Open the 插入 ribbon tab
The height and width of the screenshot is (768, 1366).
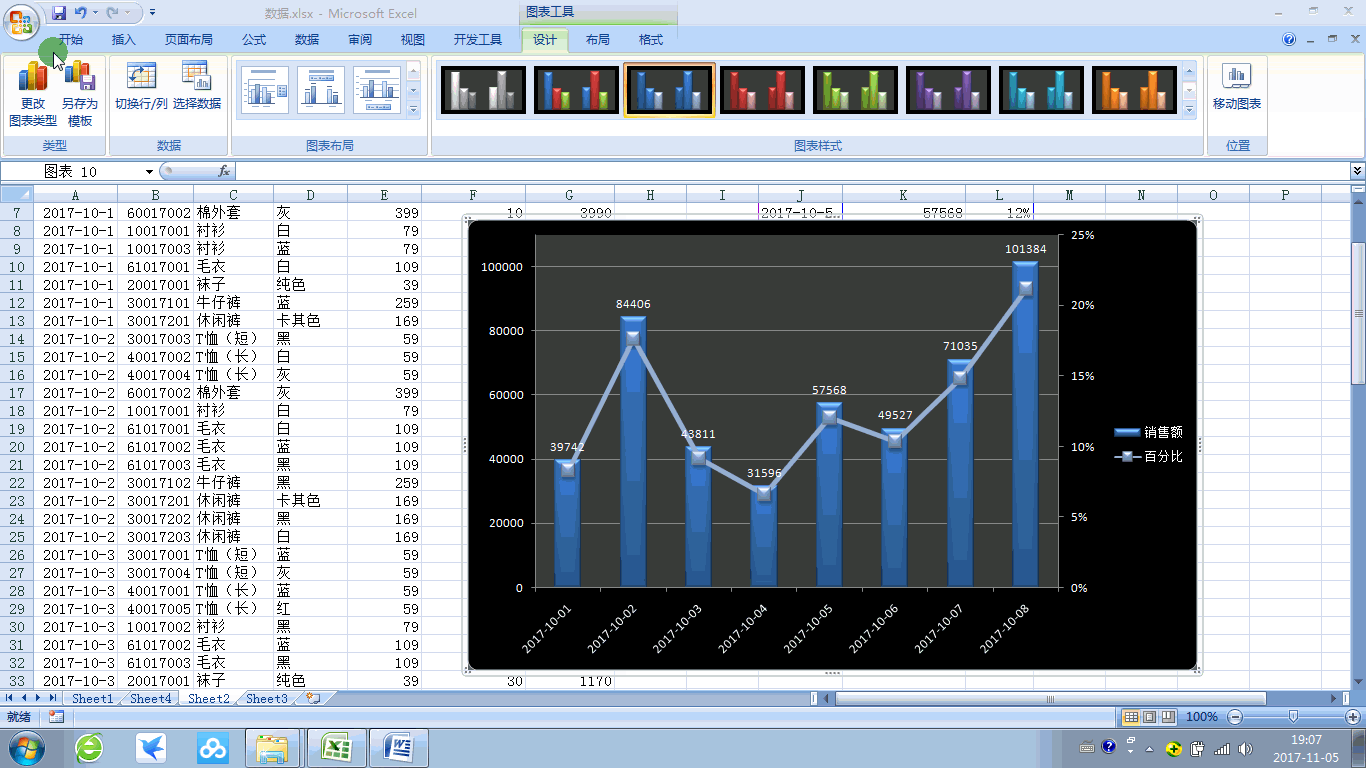coord(124,40)
